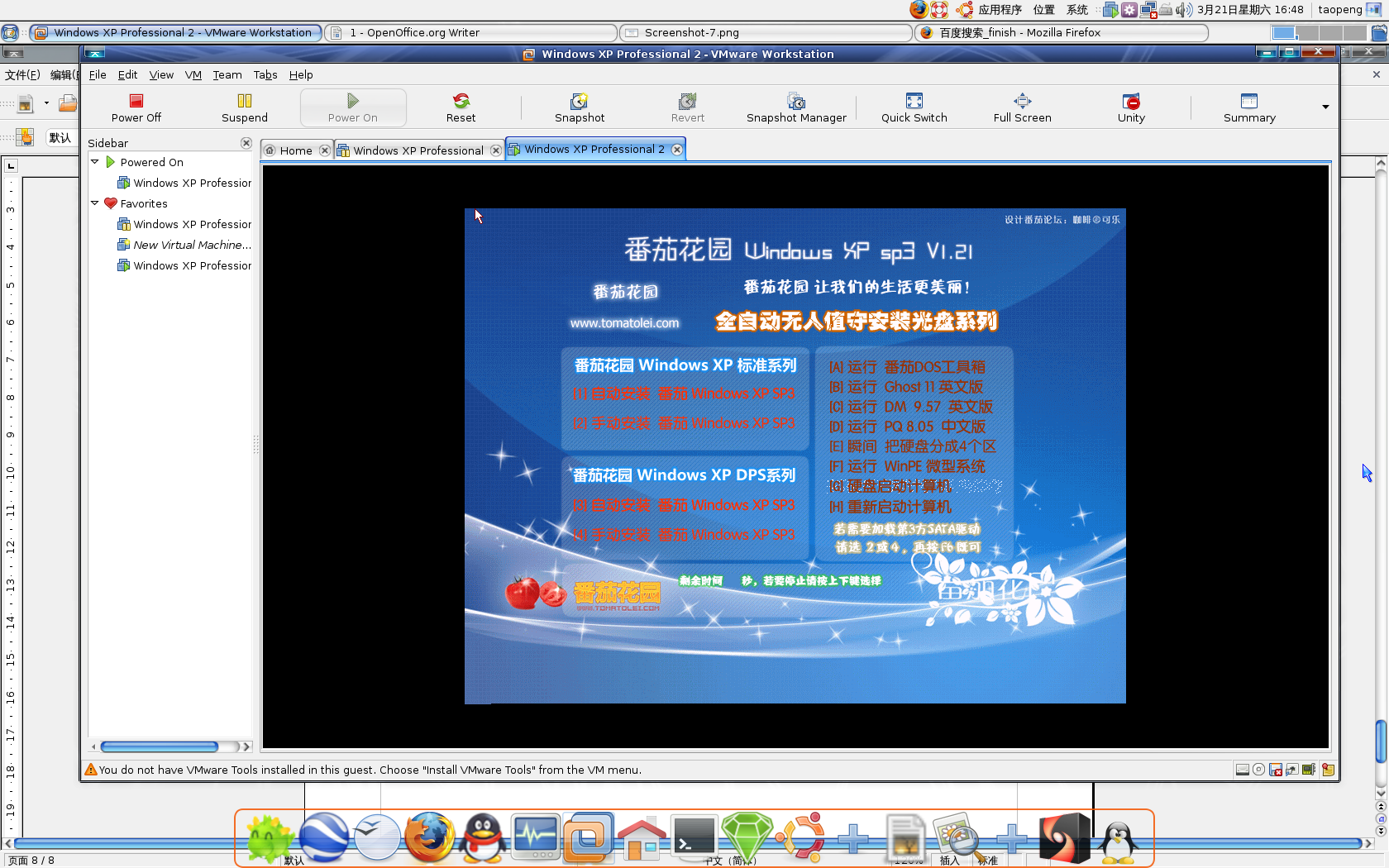Click the sound card status icon
Image resolution: width=1389 pixels, height=868 pixels.
click(1308, 770)
